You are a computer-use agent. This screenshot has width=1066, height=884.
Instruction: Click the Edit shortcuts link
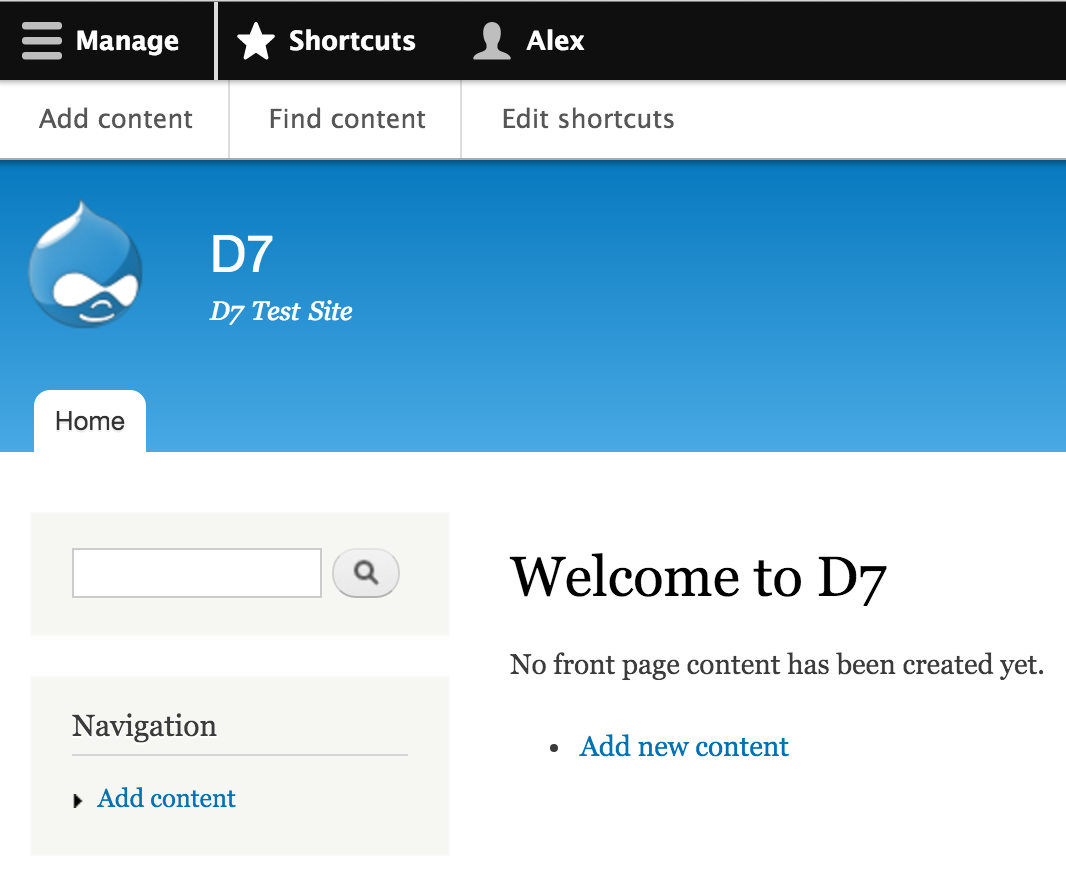coord(588,119)
